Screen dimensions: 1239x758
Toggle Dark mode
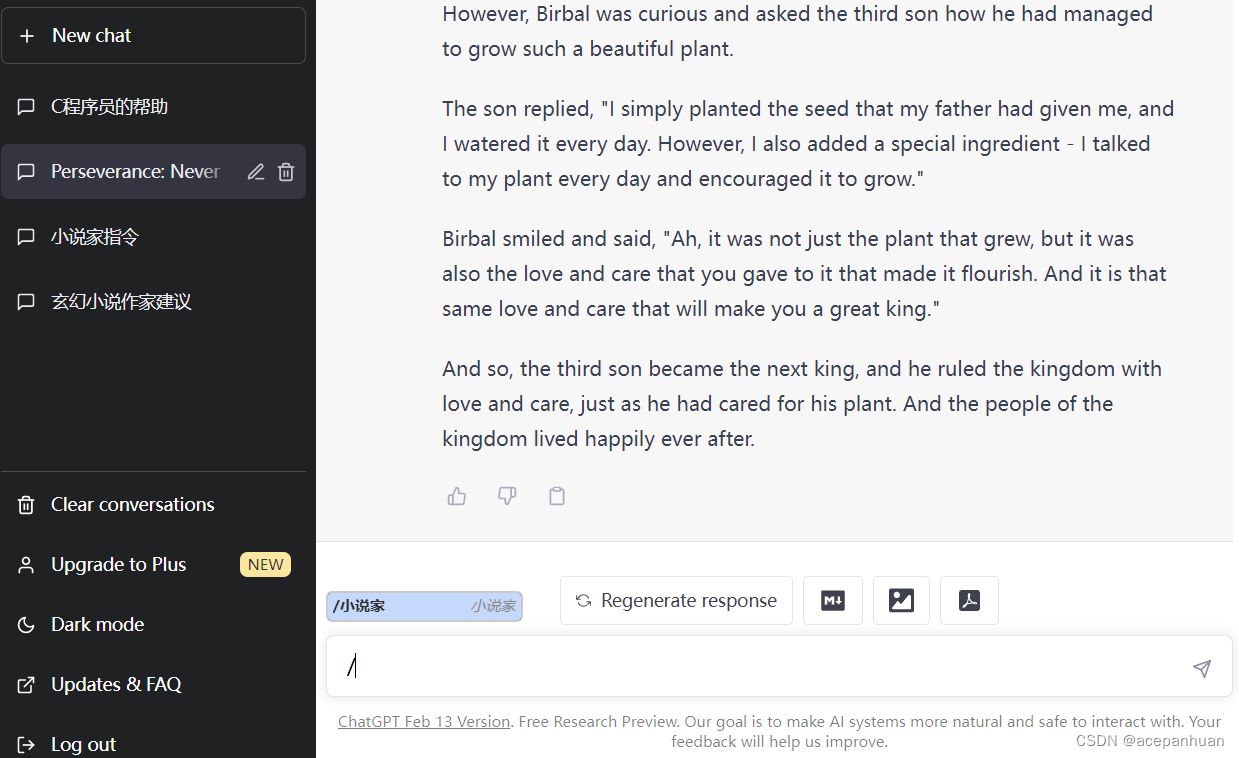(x=153, y=625)
